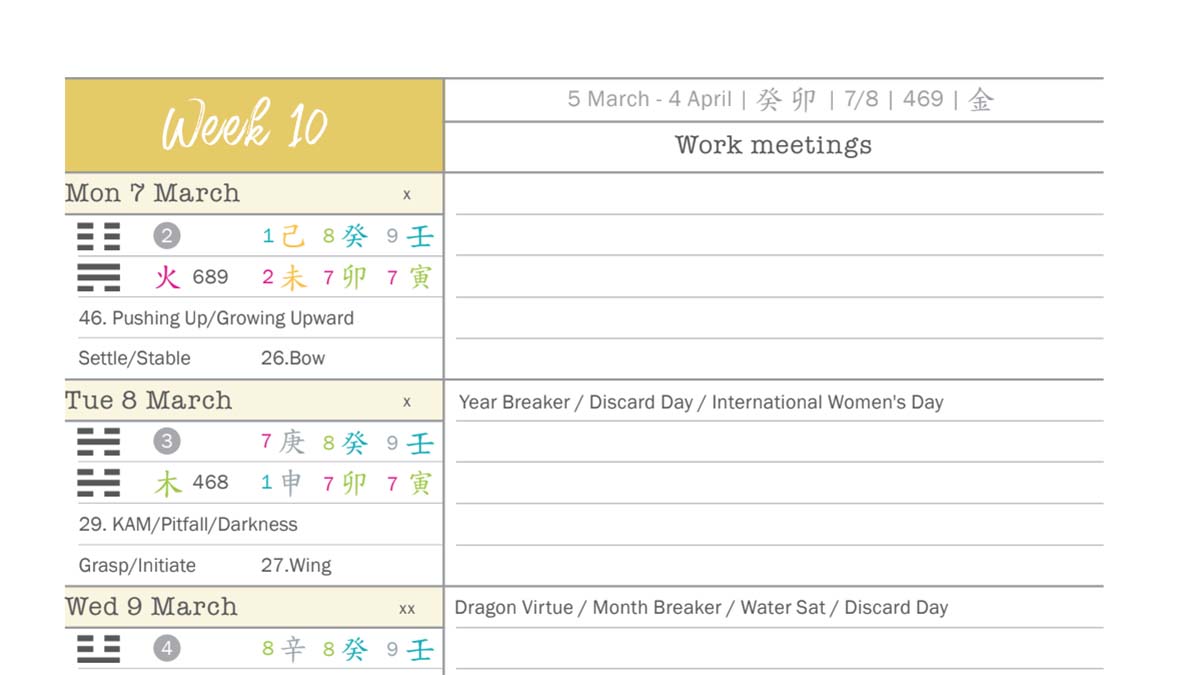
Task: Click the xx marker beside Wed 9 March
Action: (x=407, y=608)
